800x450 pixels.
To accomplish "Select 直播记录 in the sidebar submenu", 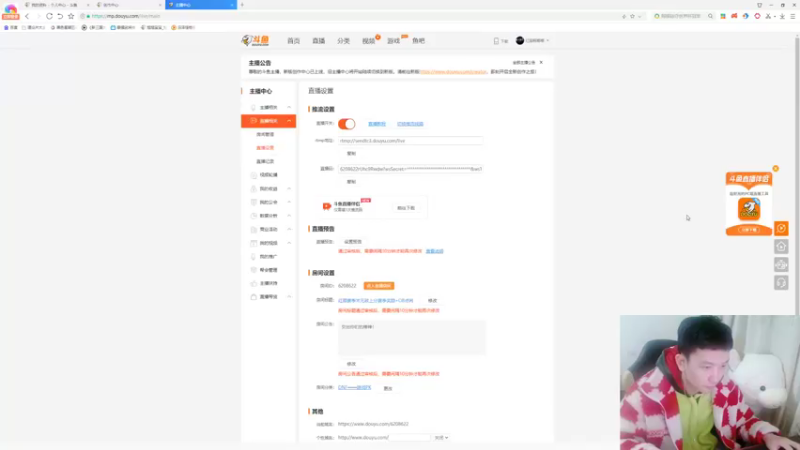I will [265, 161].
